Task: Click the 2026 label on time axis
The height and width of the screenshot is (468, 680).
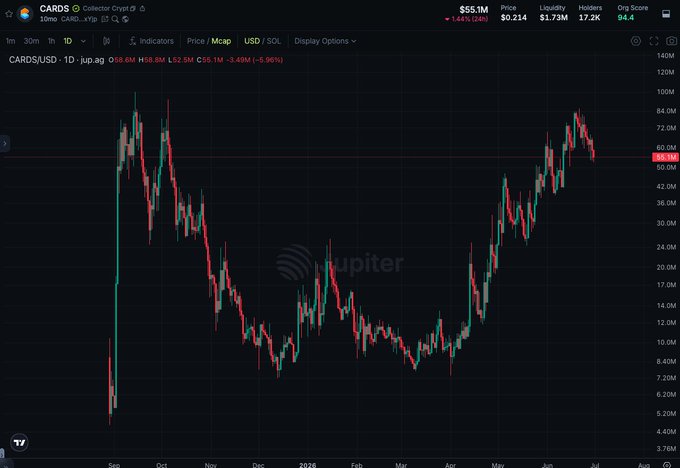Action: coord(307,465)
